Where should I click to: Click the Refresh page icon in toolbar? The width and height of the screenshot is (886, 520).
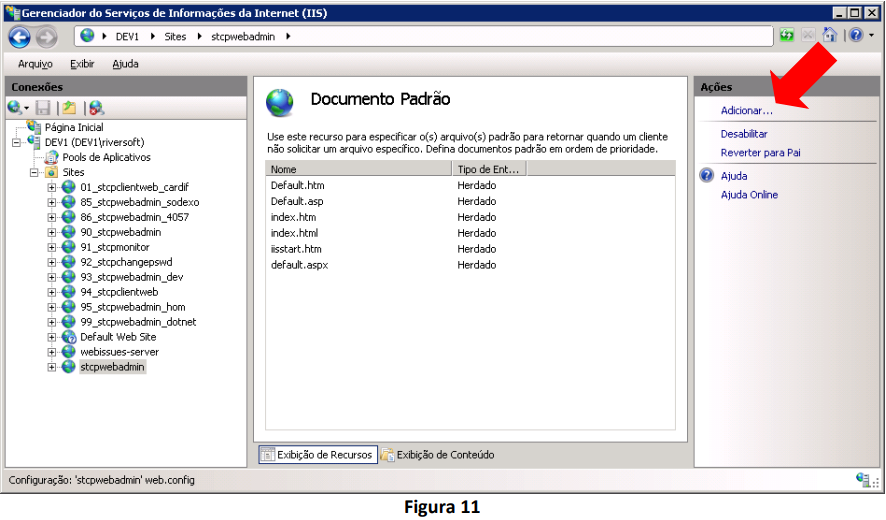(787, 35)
